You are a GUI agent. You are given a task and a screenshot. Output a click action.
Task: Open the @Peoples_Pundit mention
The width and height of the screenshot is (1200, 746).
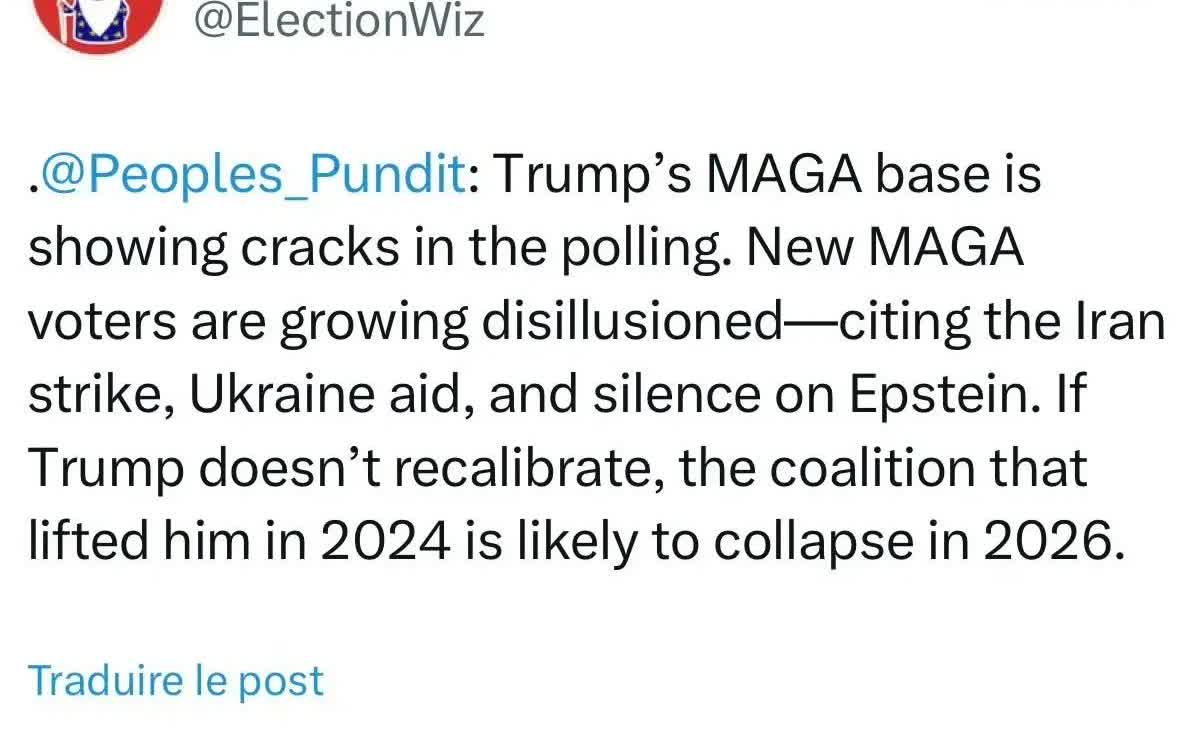point(250,177)
